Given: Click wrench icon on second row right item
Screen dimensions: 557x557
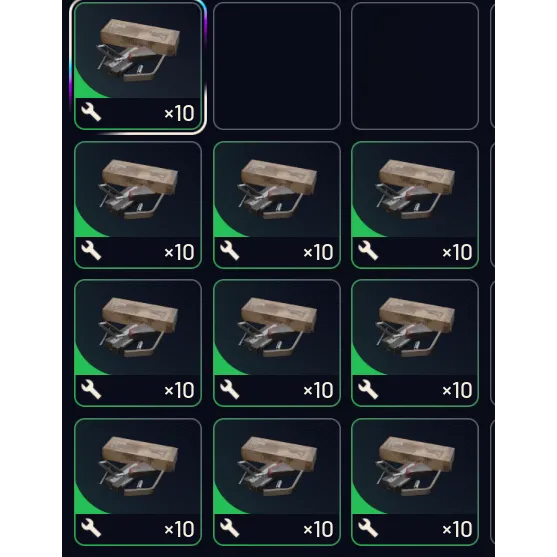Looking at the screenshot, I should [368, 251].
